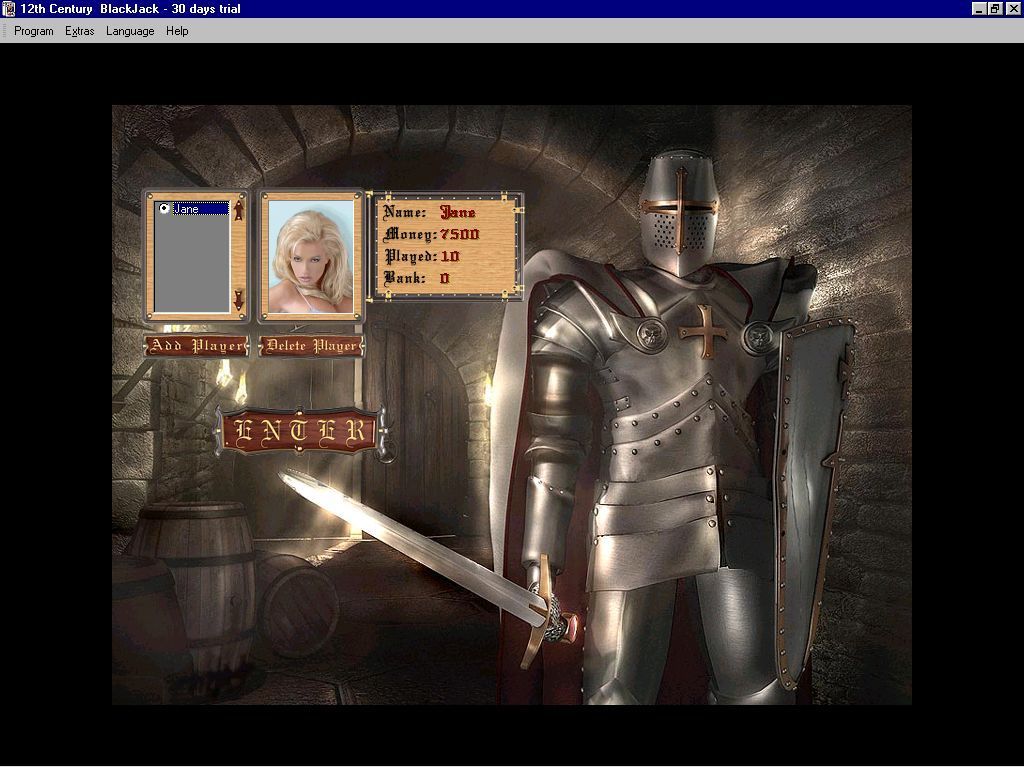Open the Help menu
Viewport: 1024px width, 768px height.
[177, 31]
